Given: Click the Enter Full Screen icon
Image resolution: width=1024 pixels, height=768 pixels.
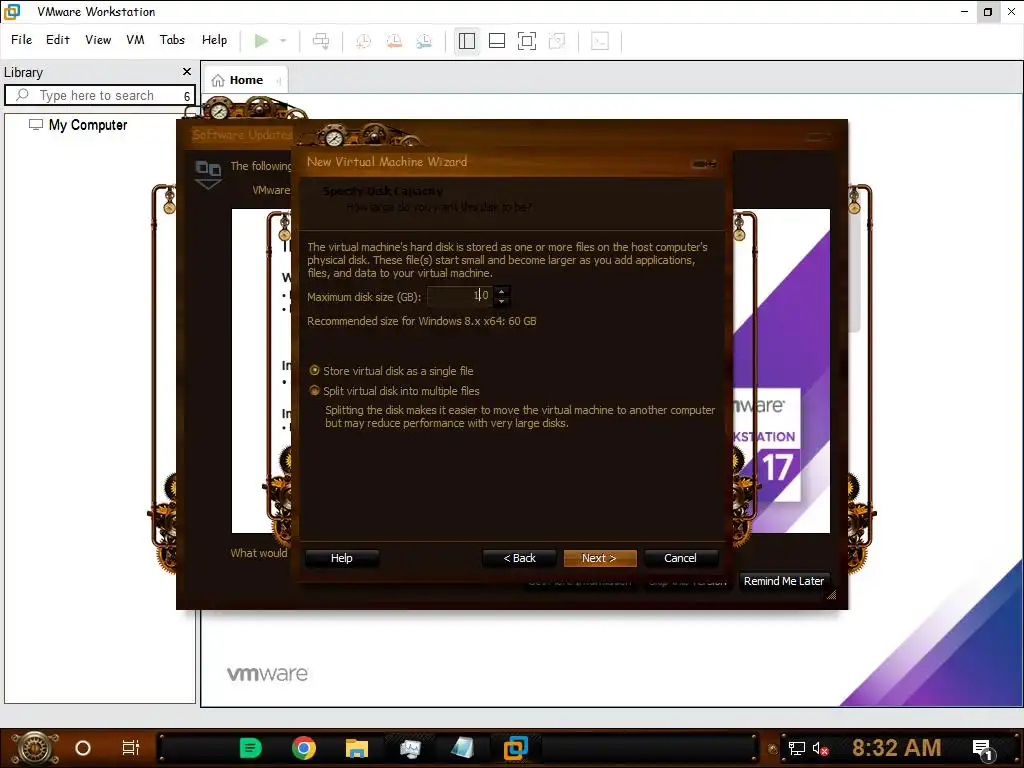Looking at the screenshot, I should coord(527,41).
